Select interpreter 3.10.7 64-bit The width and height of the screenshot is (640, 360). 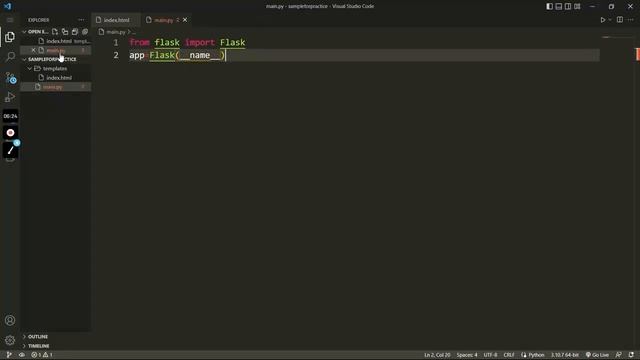[565, 355]
